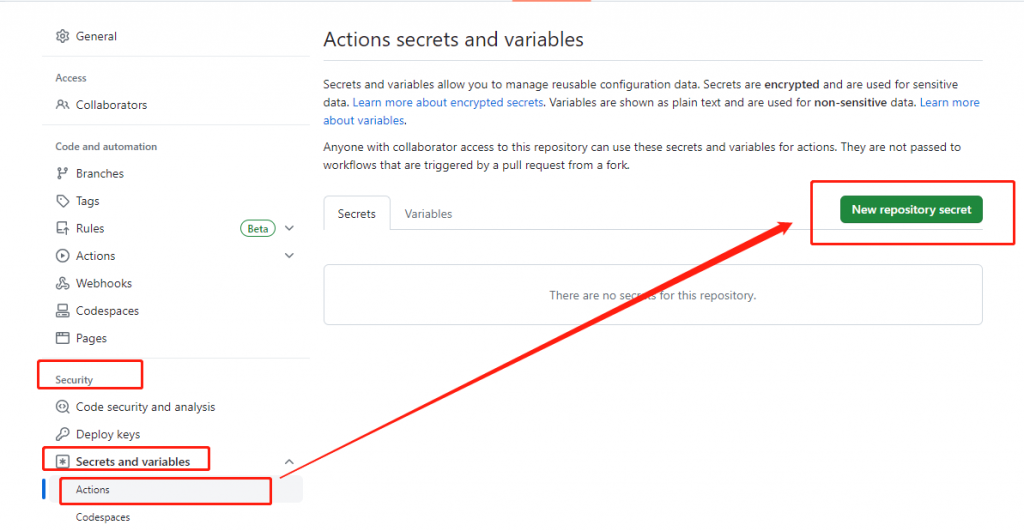Click the General gear icon
This screenshot has width=1024, height=531.
[62, 37]
